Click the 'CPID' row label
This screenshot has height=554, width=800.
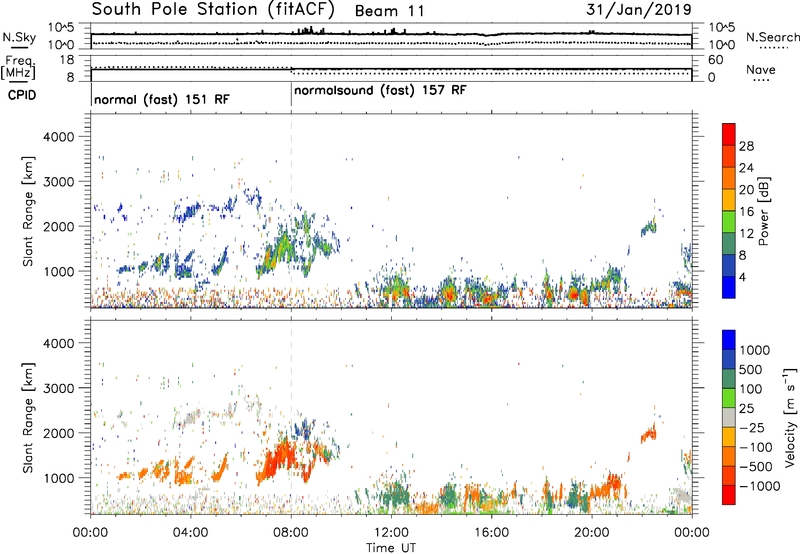(x=22, y=95)
